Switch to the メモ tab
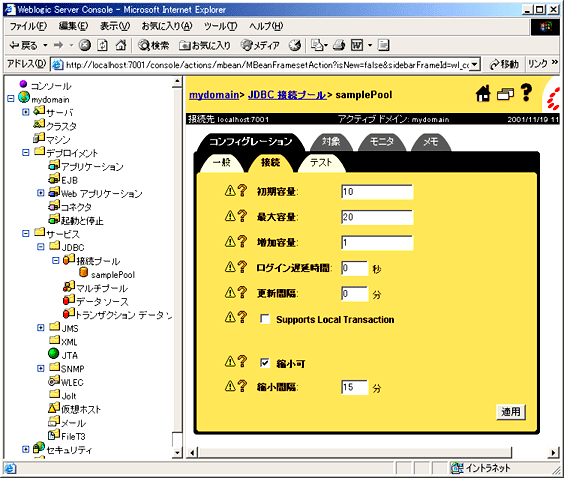The height and width of the screenshot is (478, 564). [431, 142]
